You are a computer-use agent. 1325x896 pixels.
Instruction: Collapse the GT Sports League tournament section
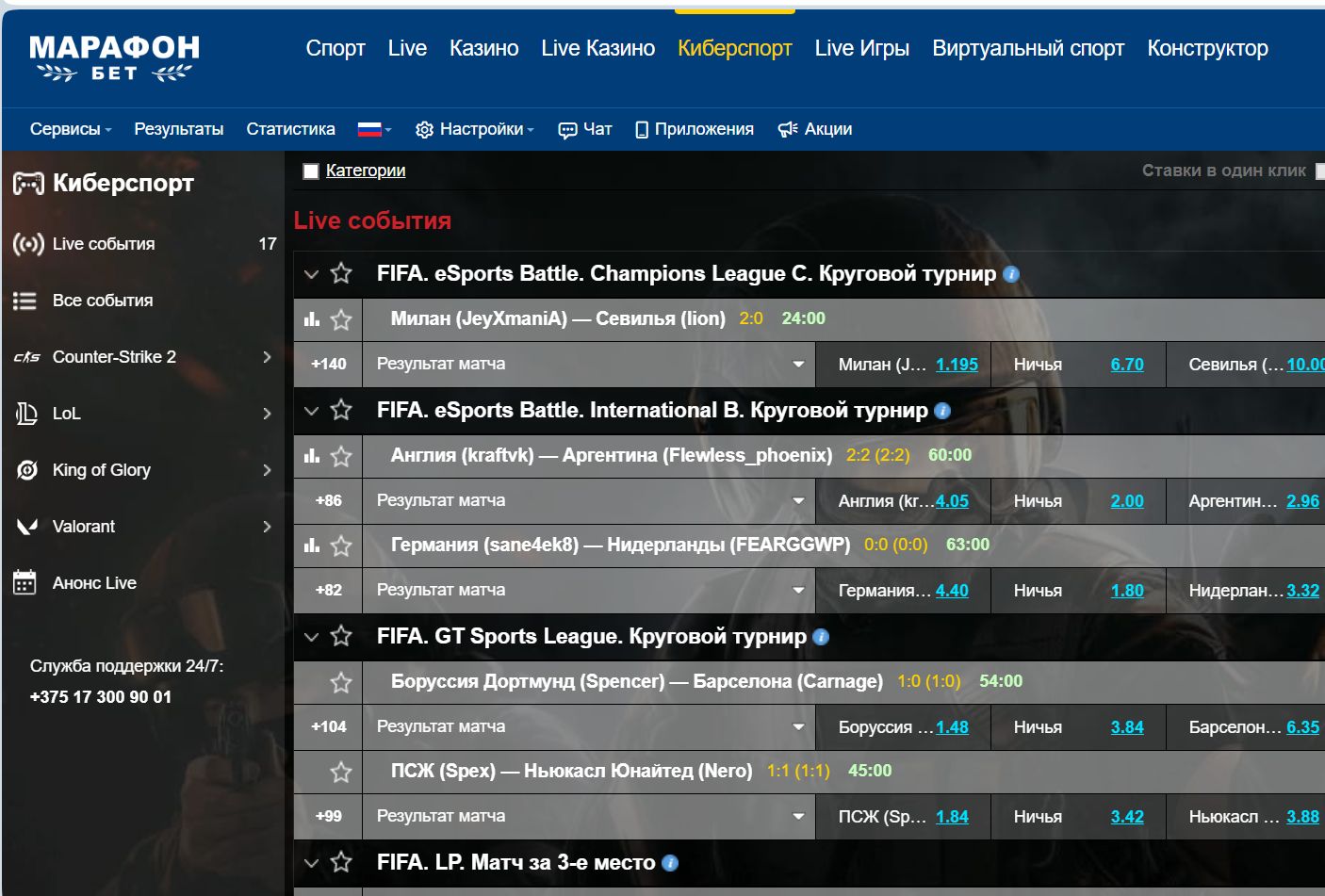pos(312,637)
